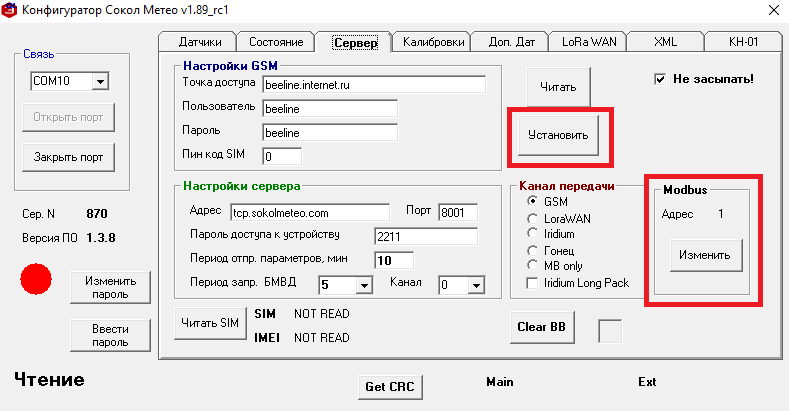Click the Clear BB button
This screenshot has height=411, width=789.
(542, 327)
